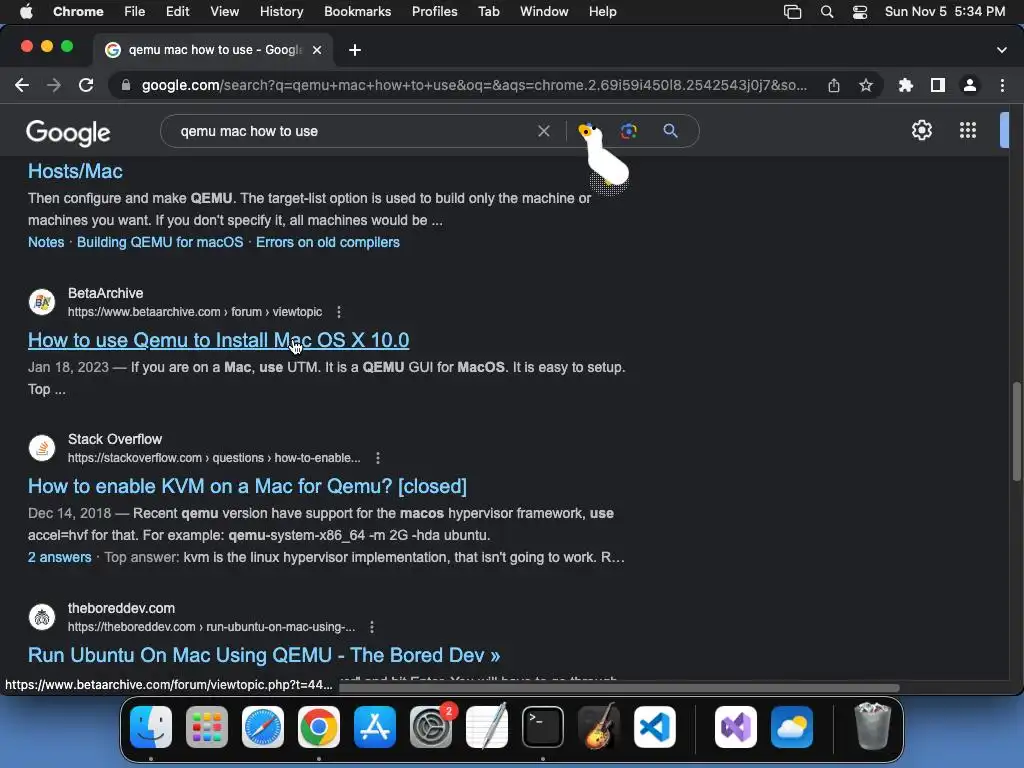The width and height of the screenshot is (1024, 768).
Task: Open System Settings from the Dock
Action: [x=431, y=727]
